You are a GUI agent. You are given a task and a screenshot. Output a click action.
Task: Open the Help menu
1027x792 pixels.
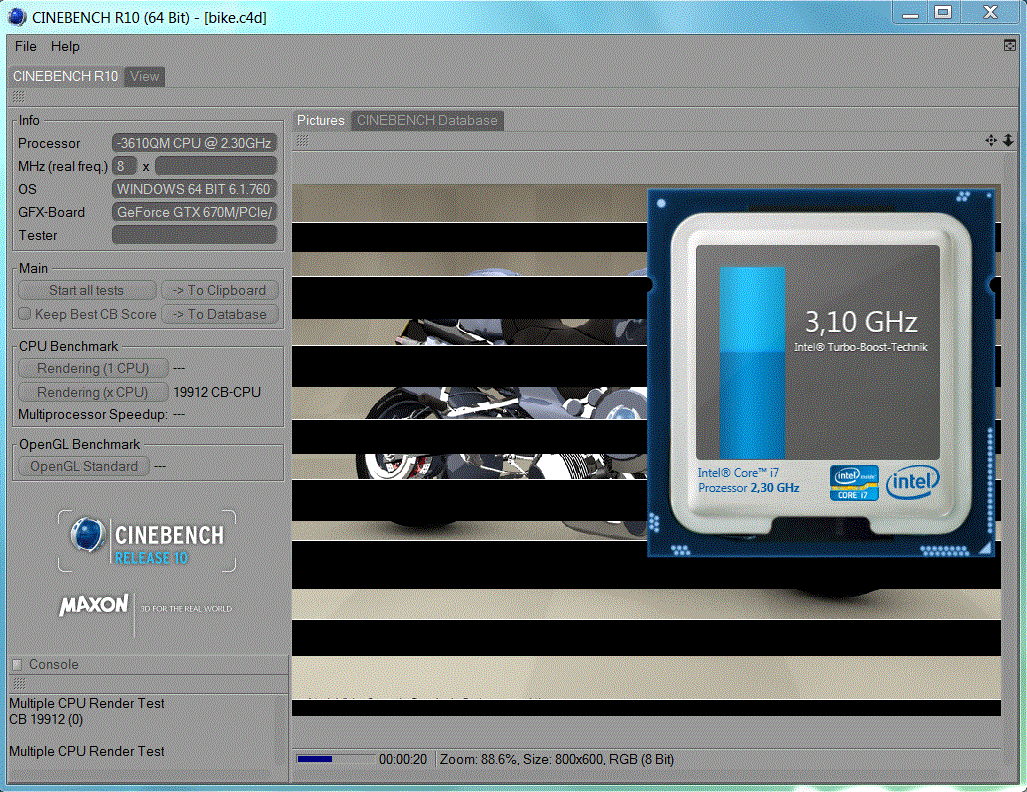65,46
